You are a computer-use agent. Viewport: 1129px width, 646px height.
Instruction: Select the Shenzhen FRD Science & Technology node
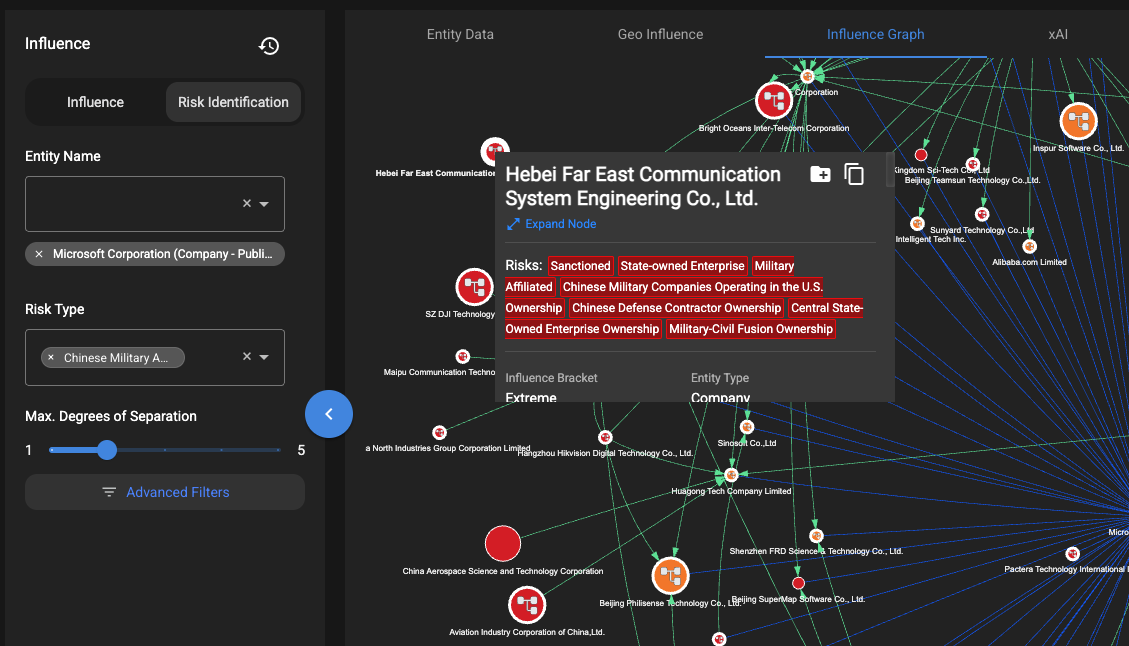coord(816,536)
